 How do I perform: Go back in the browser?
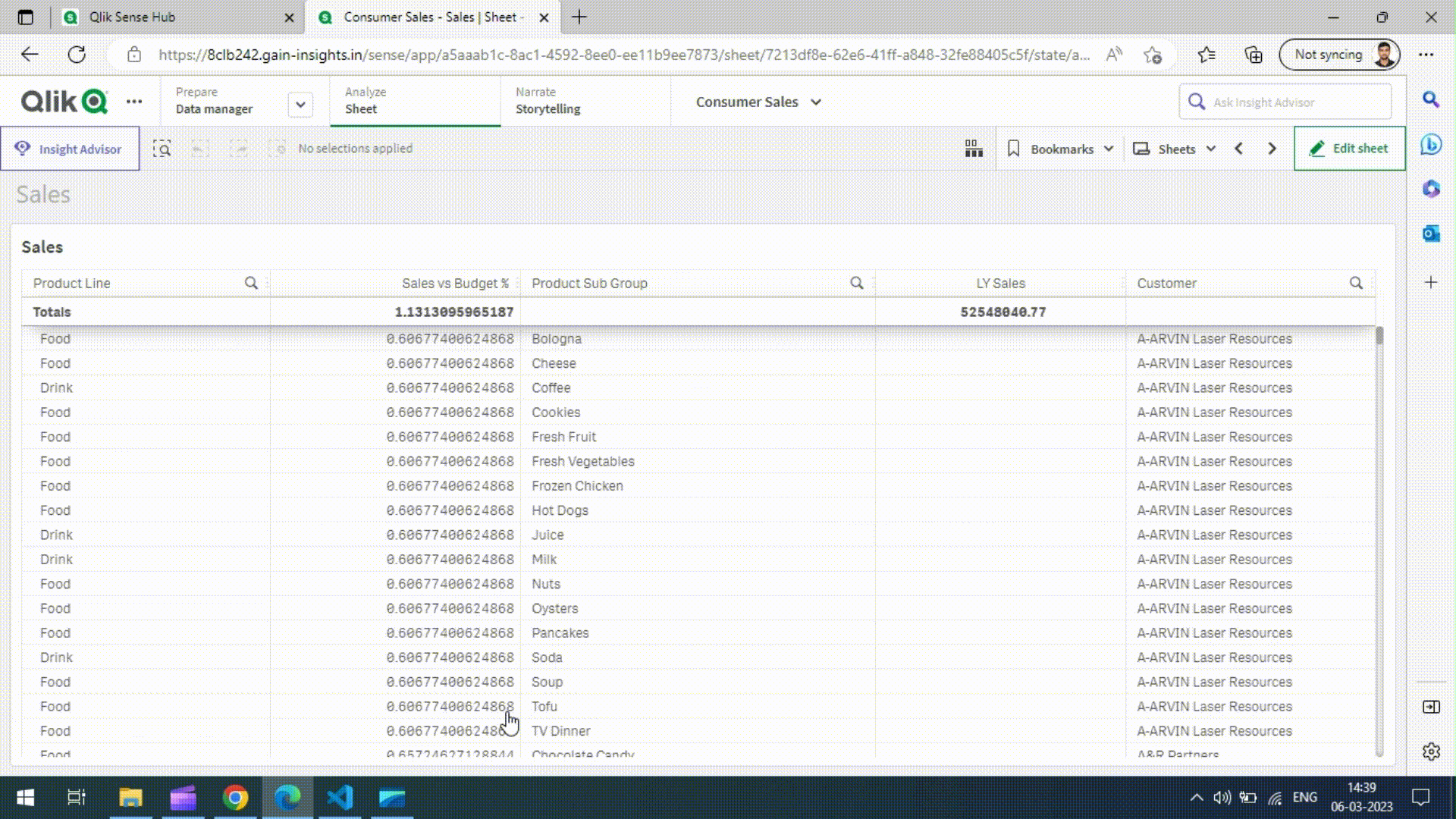tap(30, 55)
